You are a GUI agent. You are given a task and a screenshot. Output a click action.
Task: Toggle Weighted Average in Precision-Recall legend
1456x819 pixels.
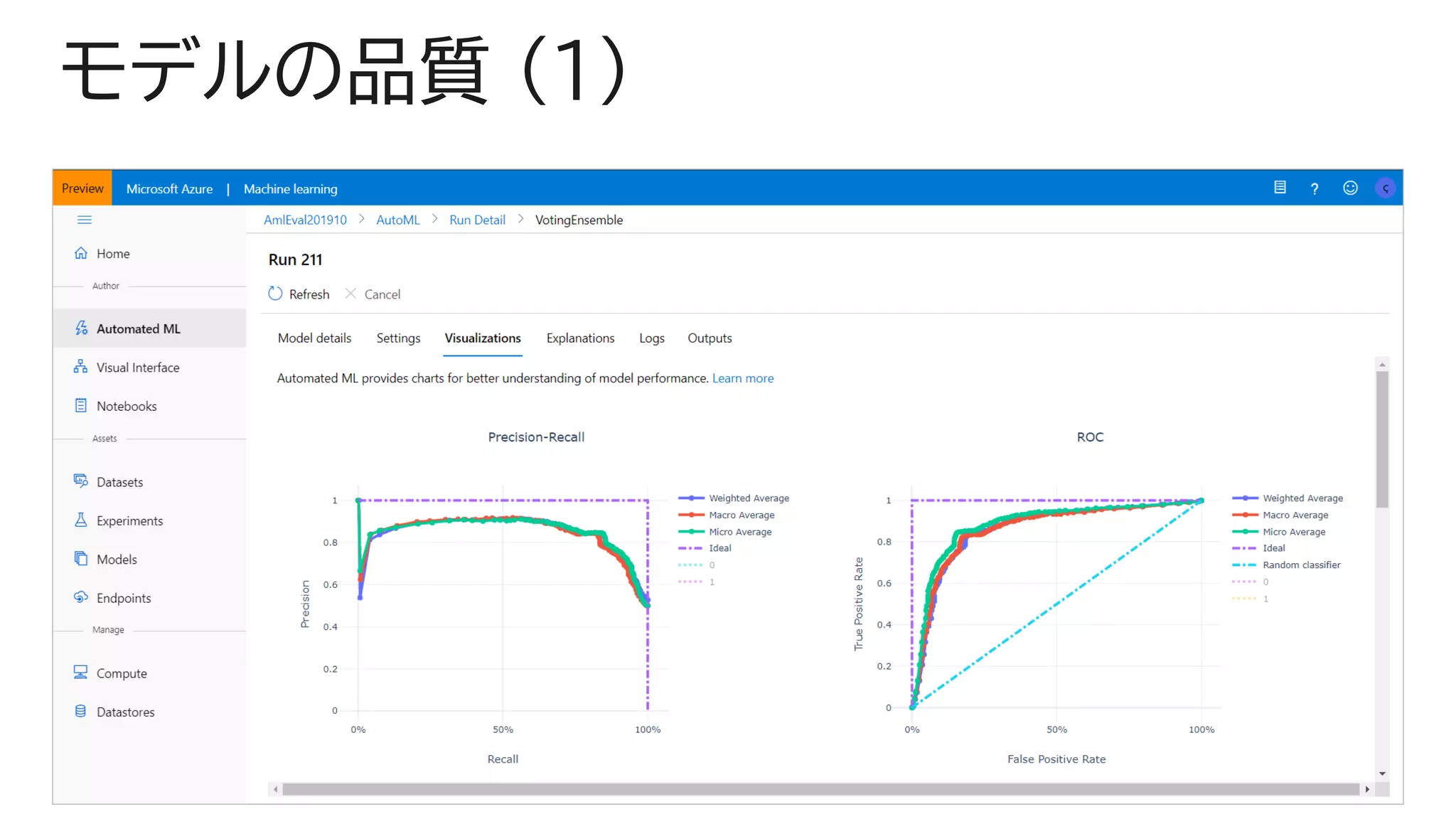(748, 498)
